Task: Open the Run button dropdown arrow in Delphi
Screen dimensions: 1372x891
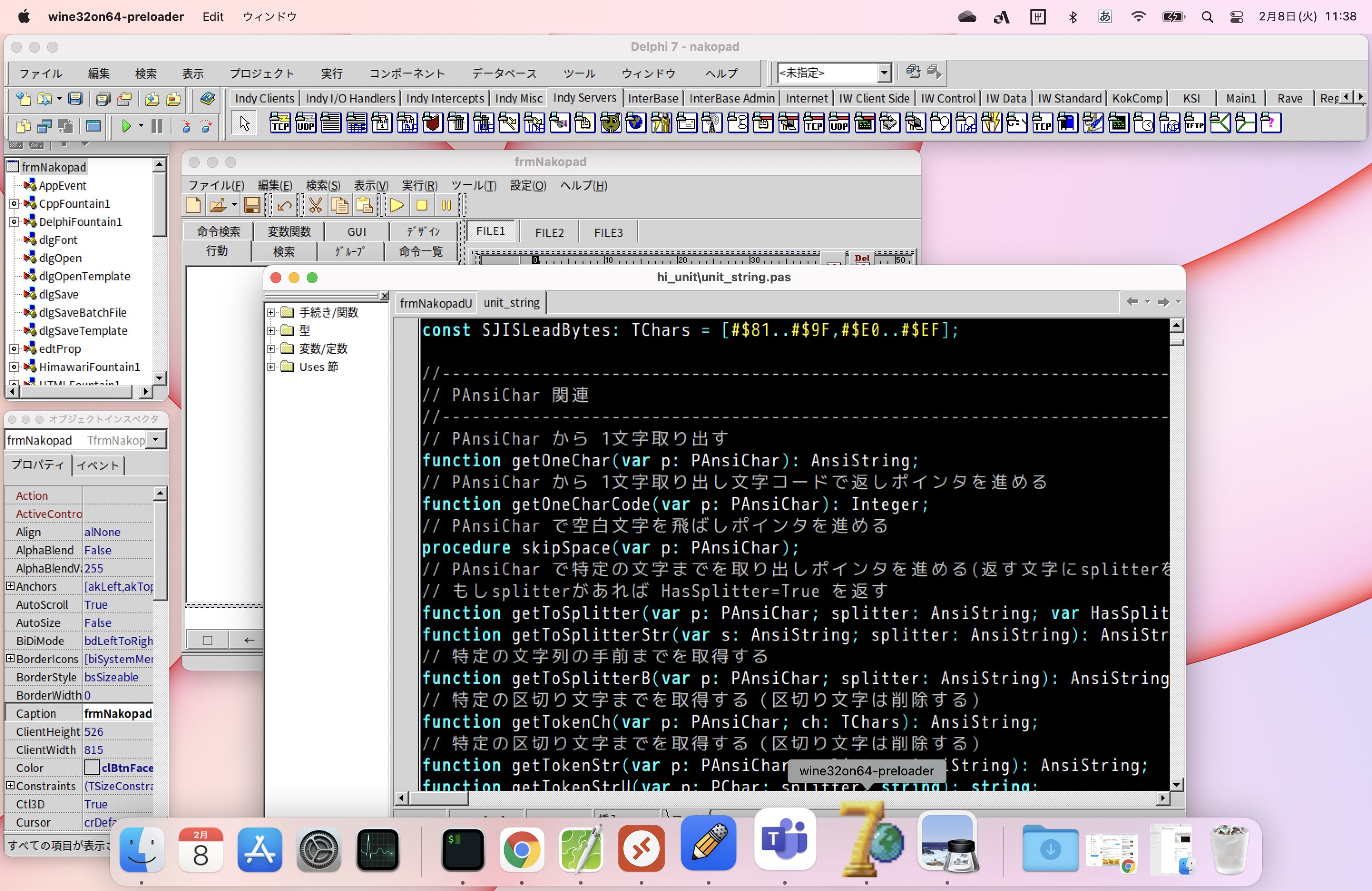Action: (x=141, y=126)
